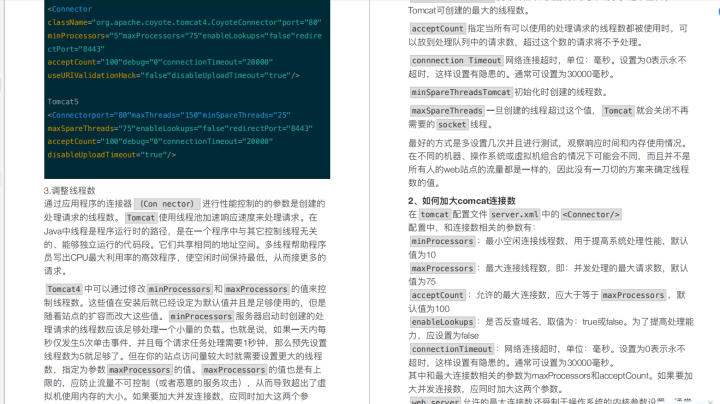The width and height of the screenshot is (720, 404).
Task: Click "minProcessors" before 服务器启动时创建
Action: pyautogui.click(x=201, y=316)
